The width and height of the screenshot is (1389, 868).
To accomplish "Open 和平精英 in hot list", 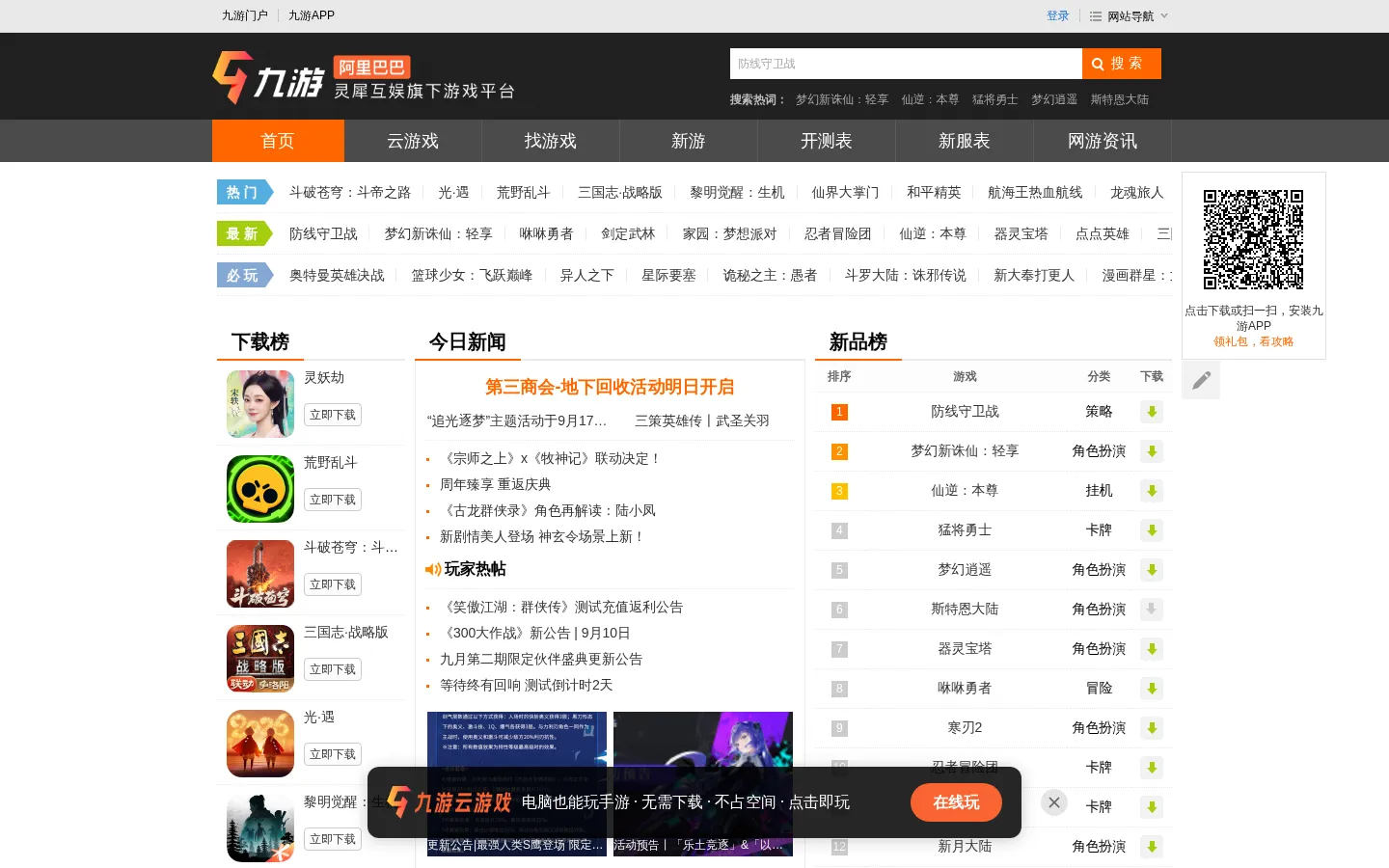I will point(934,192).
